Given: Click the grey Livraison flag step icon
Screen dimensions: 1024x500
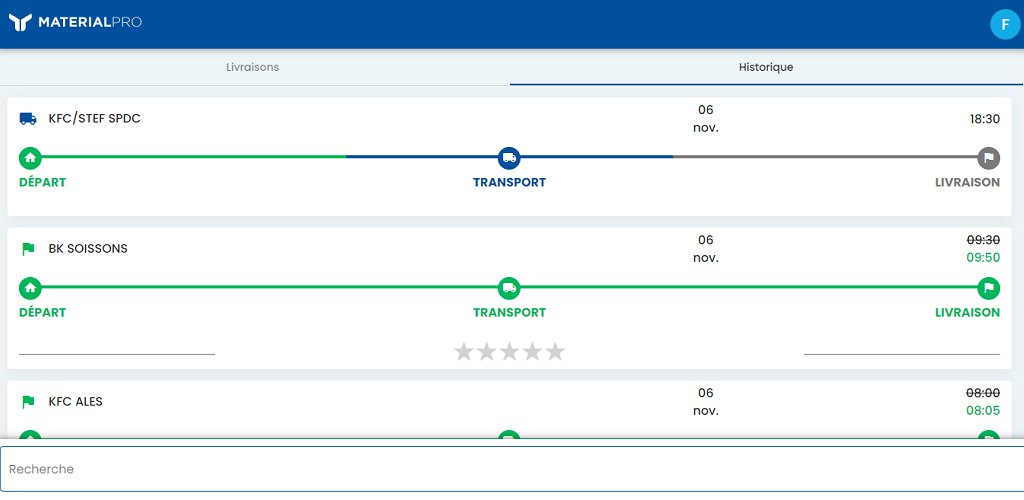Looking at the screenshot, I should tap(989, 157).
